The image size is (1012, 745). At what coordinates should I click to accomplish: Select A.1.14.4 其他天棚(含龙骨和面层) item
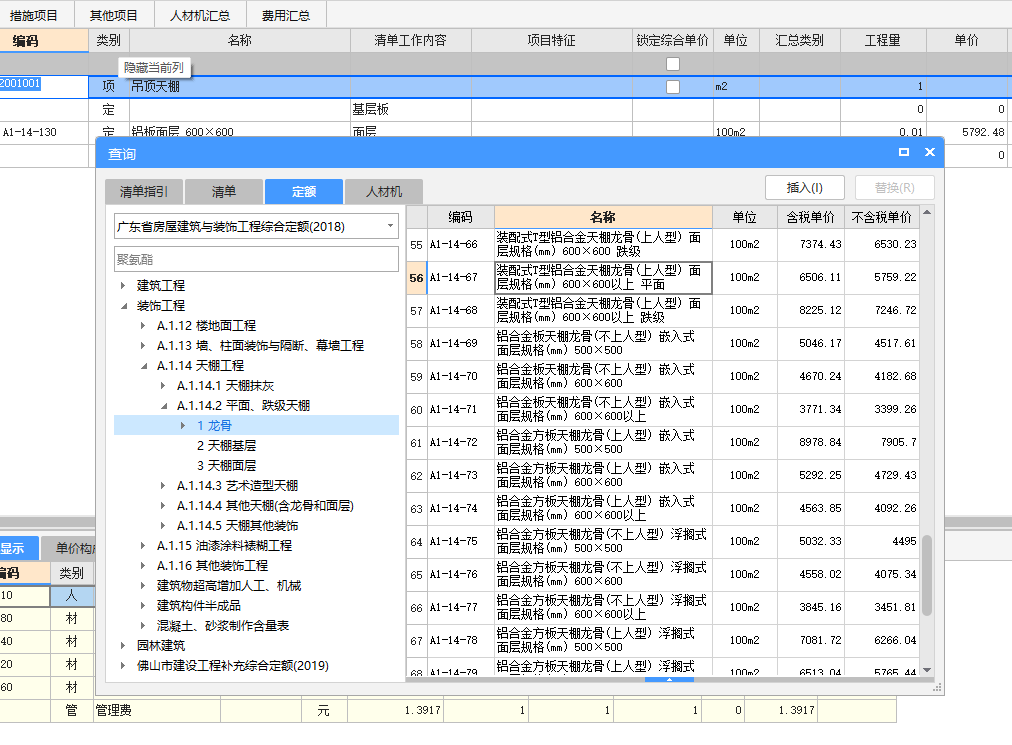(265, 505)
